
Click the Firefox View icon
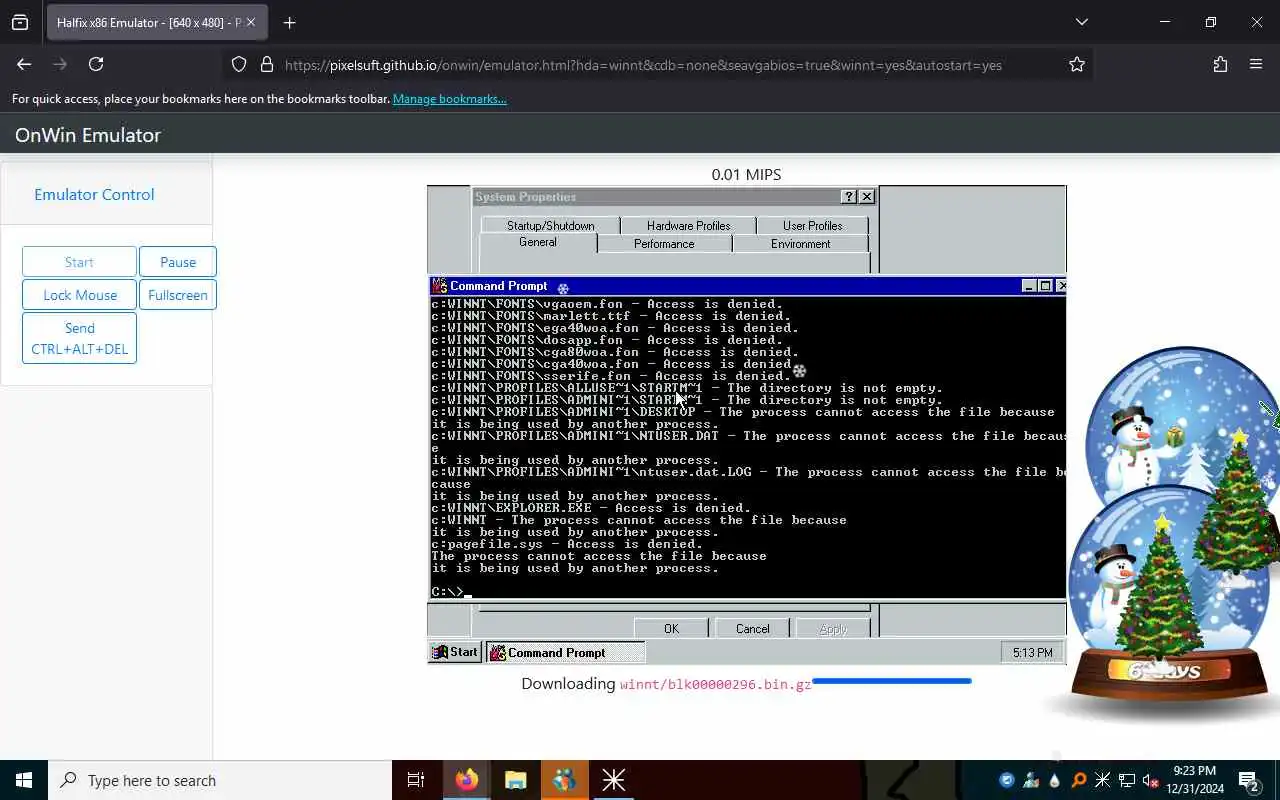(20, 22)
